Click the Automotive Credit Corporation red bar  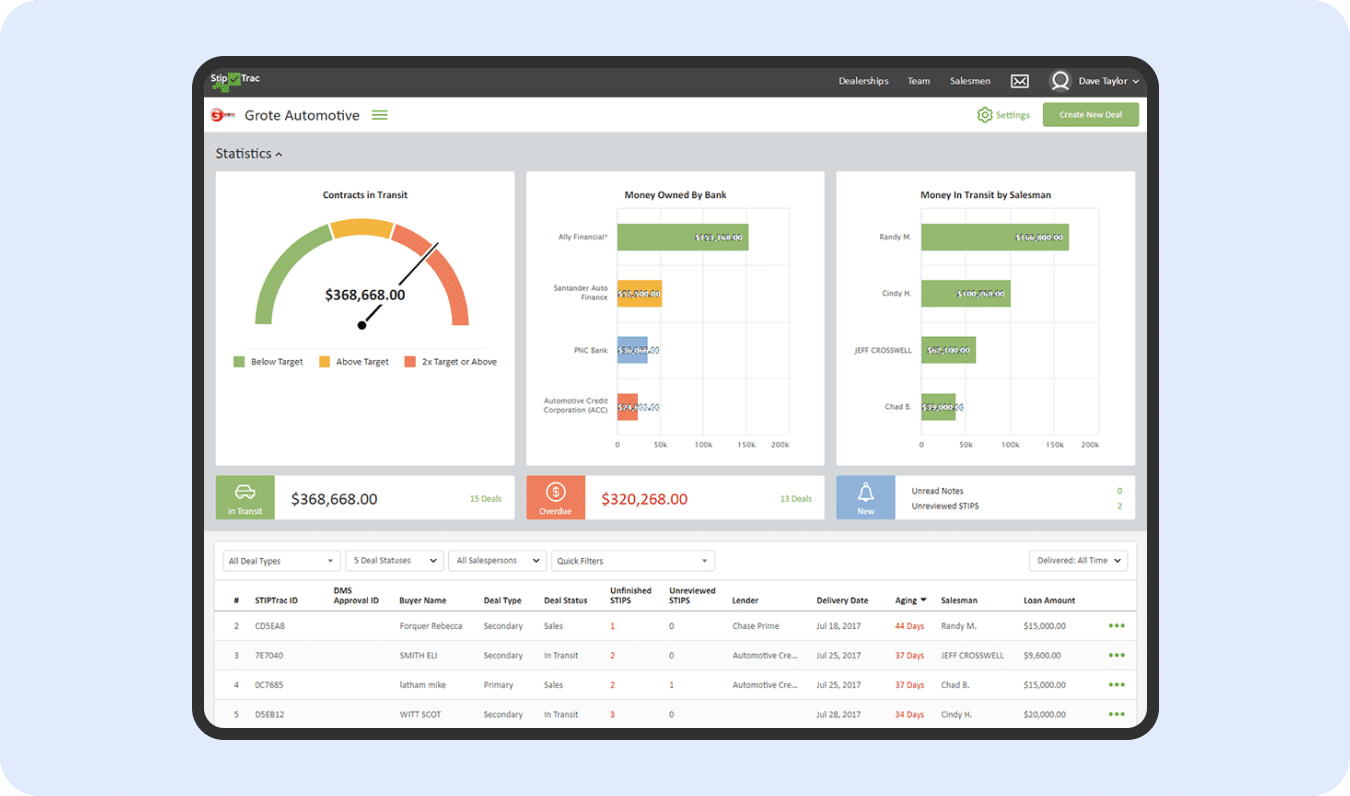pos(627,406)
